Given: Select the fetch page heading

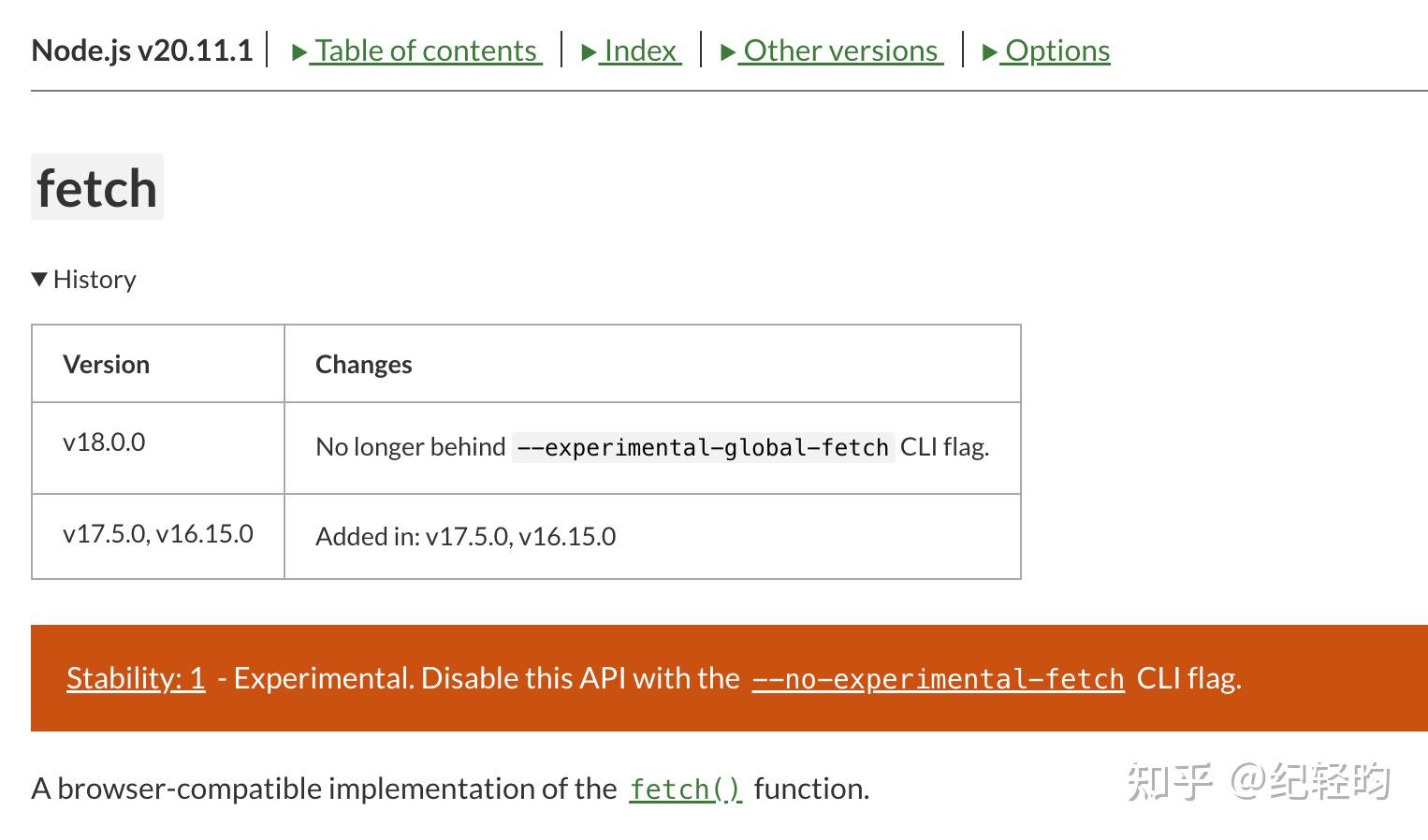Looking at the screenshot, I should coord(96,187).
